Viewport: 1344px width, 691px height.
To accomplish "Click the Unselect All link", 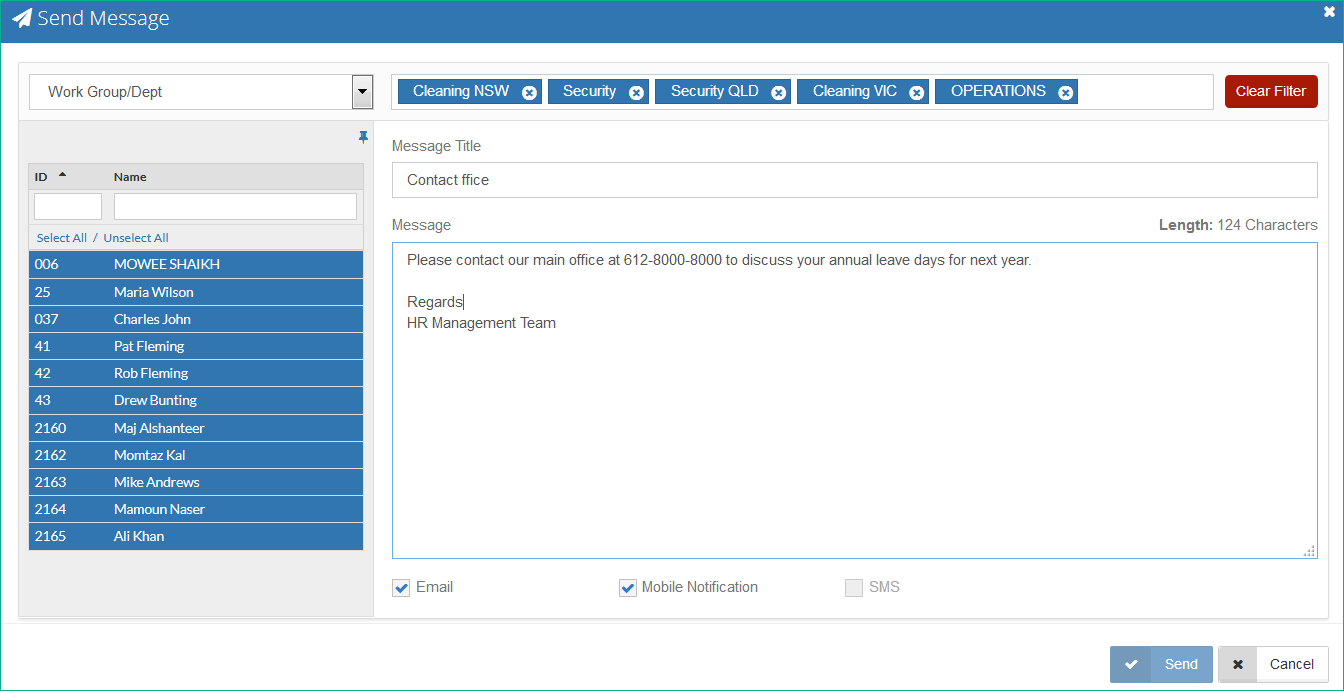I will pos(136,238).
